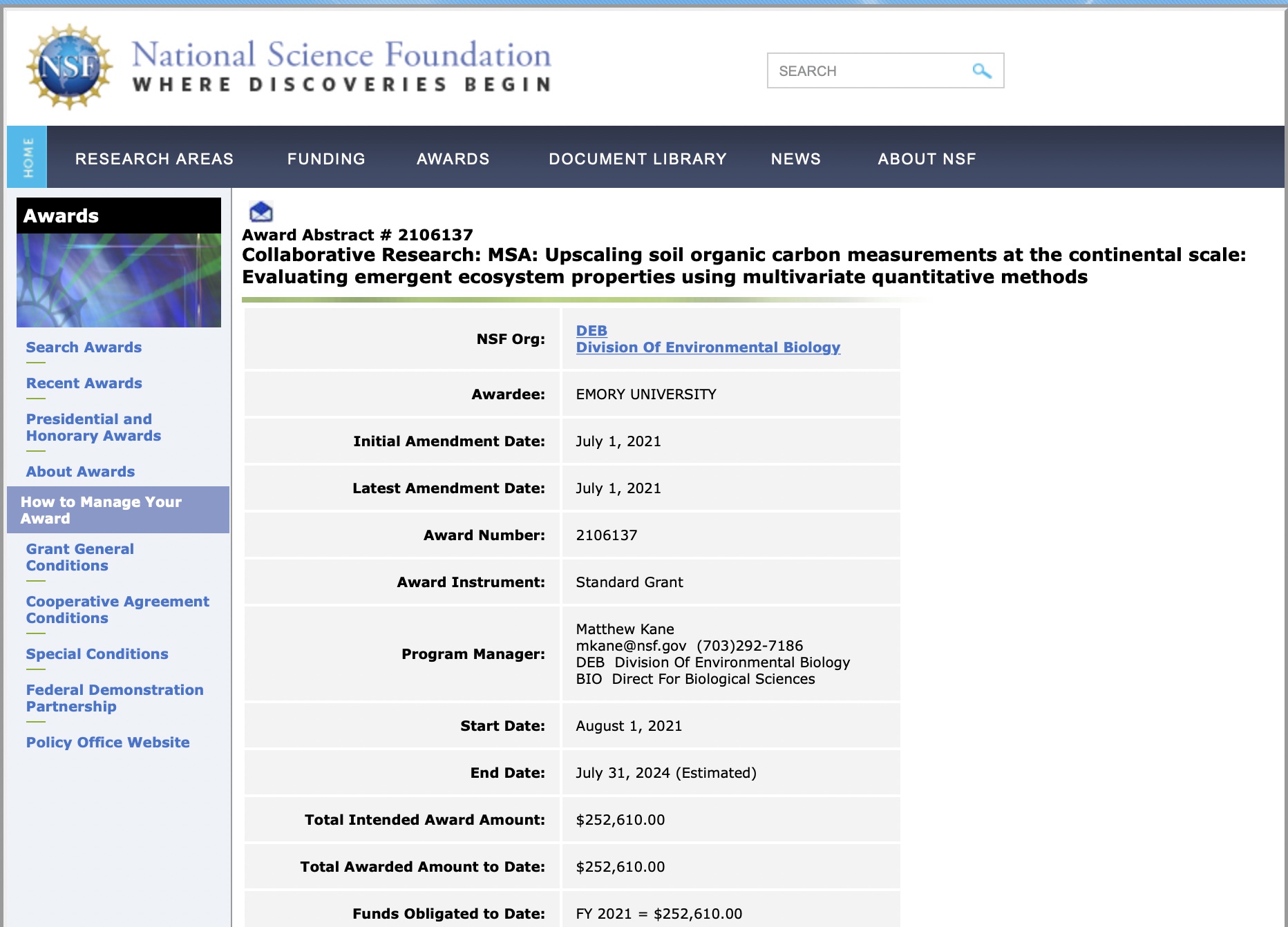Image resolution: width=1288 pixels, height=927 pixels.
Task: Open Recent Awards
Action: (x=84, y=383)
